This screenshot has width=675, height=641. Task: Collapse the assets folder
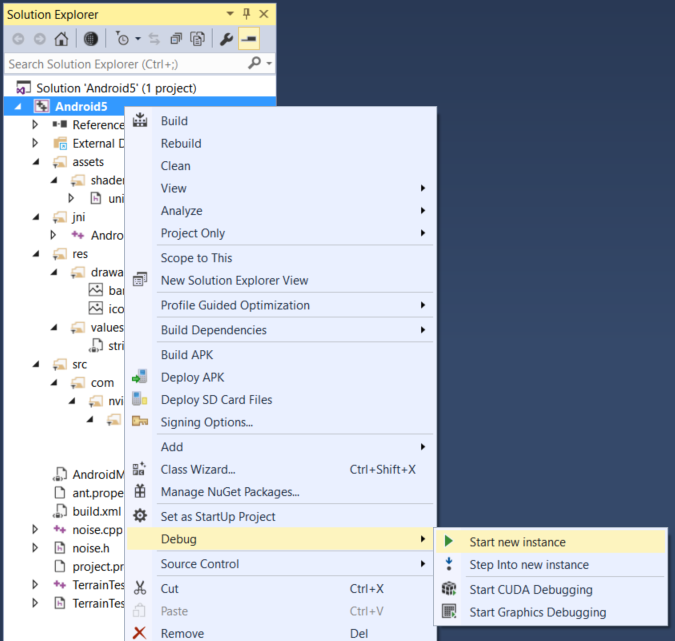(36, 161)
